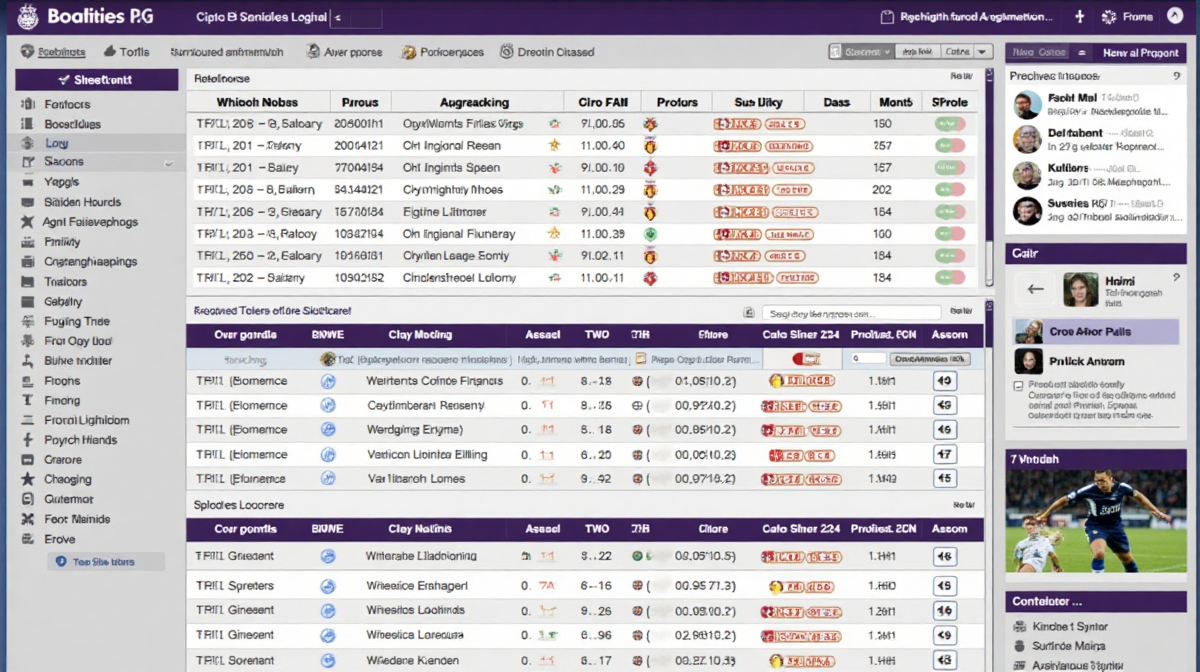Toggle the SProle switch in the first table row
Viewport: 1200px width, 672px height.
pos(949,124)
